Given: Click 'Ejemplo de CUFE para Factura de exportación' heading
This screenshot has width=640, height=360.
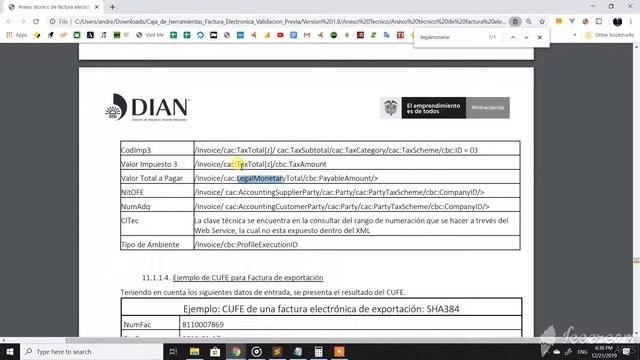Looking at the screenshot, I should coord(248,278).
